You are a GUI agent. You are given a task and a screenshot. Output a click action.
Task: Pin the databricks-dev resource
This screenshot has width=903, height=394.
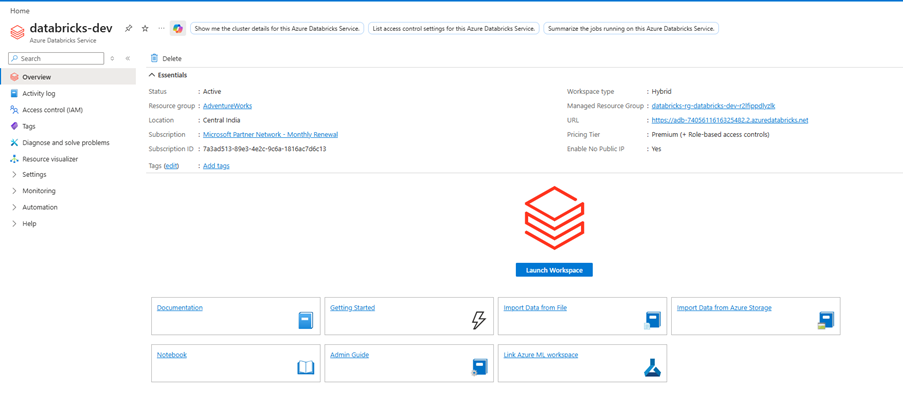point(129,28)
